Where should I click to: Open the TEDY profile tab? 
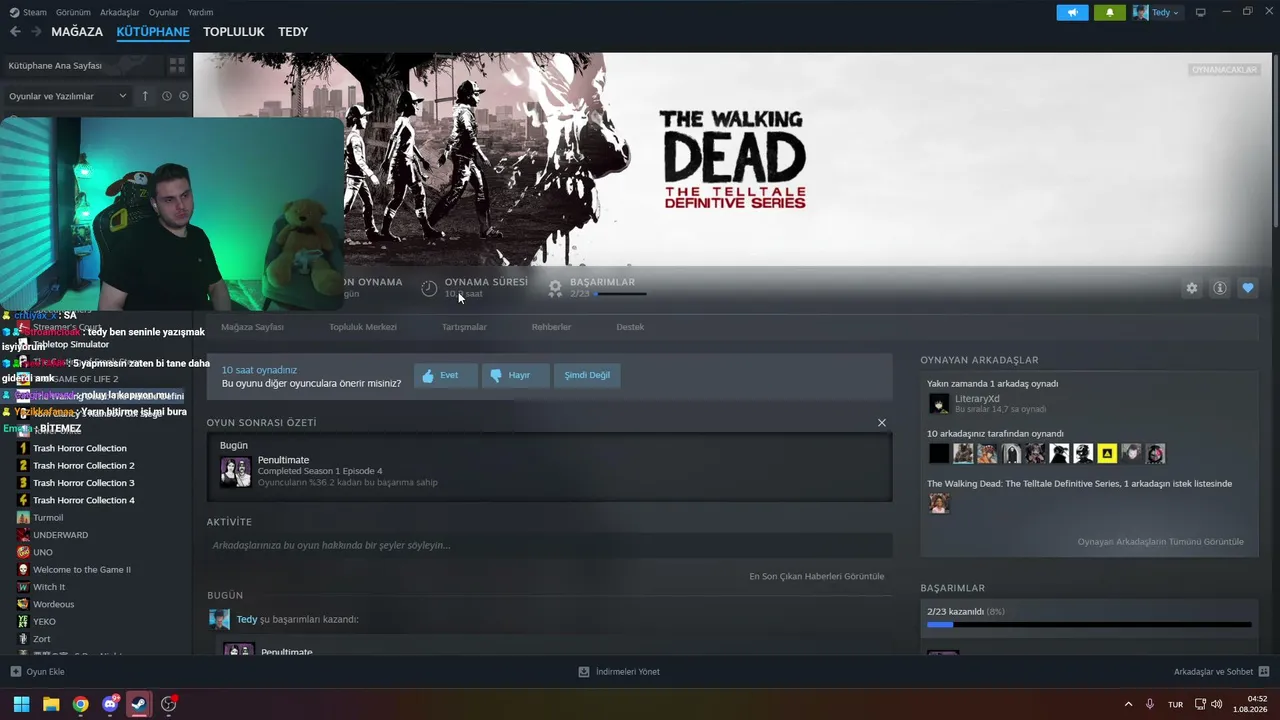293,32
